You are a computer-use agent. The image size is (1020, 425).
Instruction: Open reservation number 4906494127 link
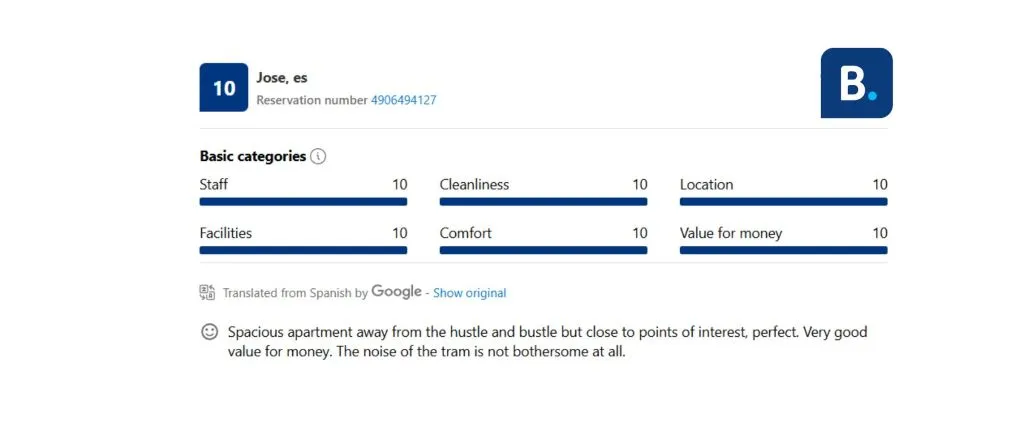pyautogui.click(x=403, y=100)
